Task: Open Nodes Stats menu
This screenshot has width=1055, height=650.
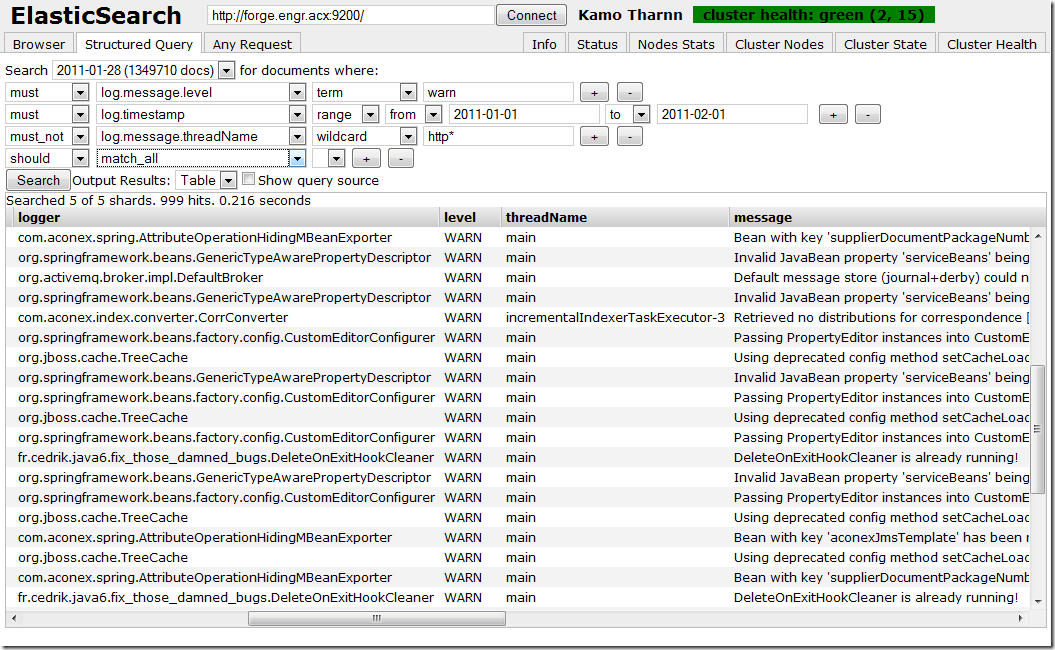Action: 676,44
